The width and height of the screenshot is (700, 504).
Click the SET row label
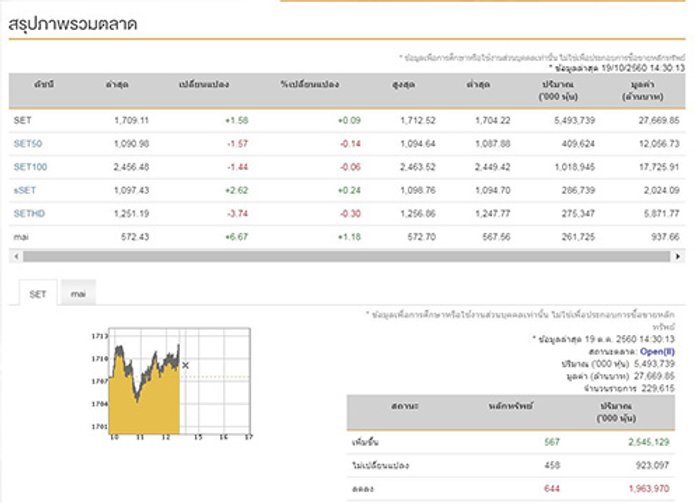point(22,121)
